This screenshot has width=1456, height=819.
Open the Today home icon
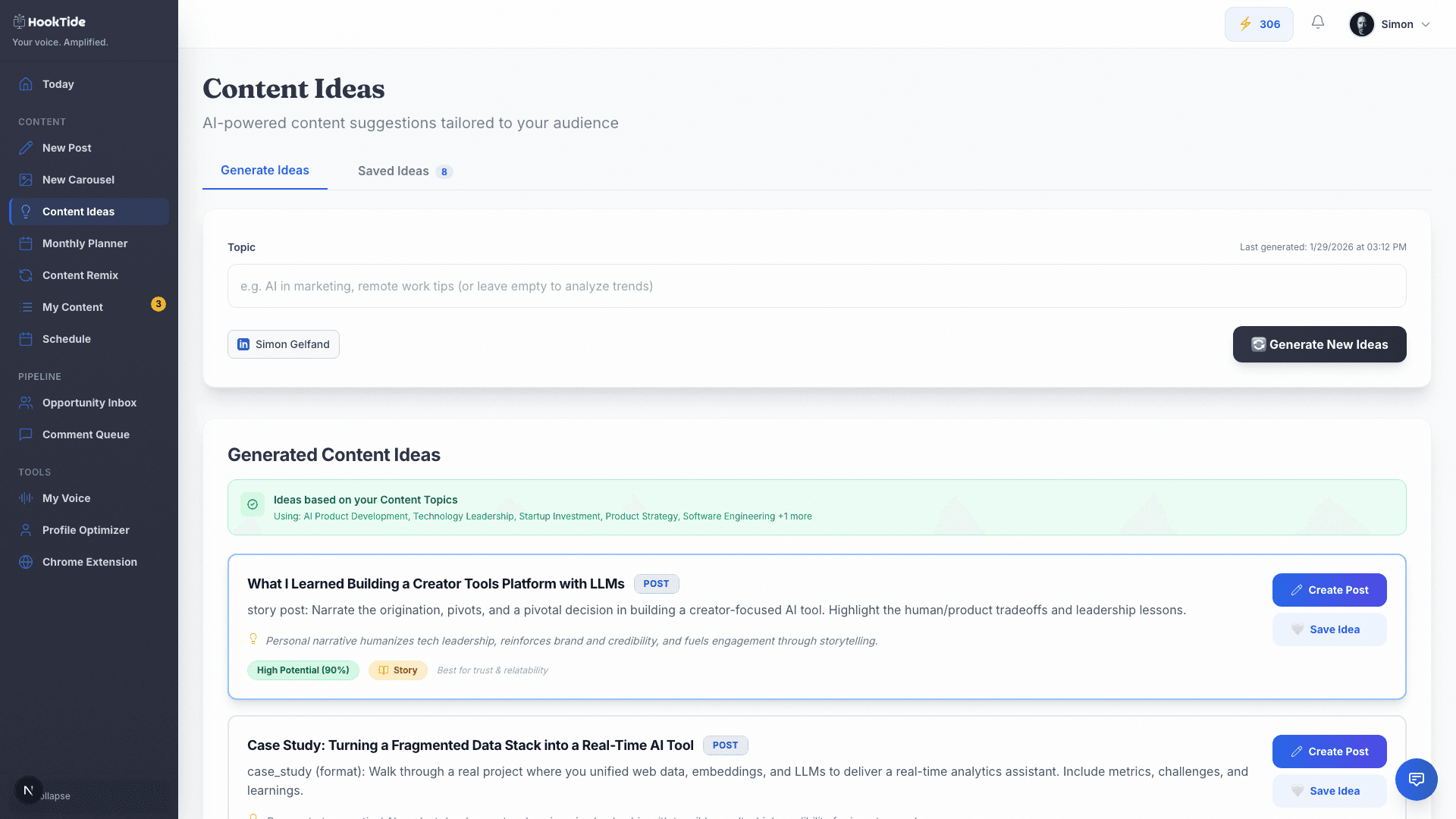coord(26,84)
